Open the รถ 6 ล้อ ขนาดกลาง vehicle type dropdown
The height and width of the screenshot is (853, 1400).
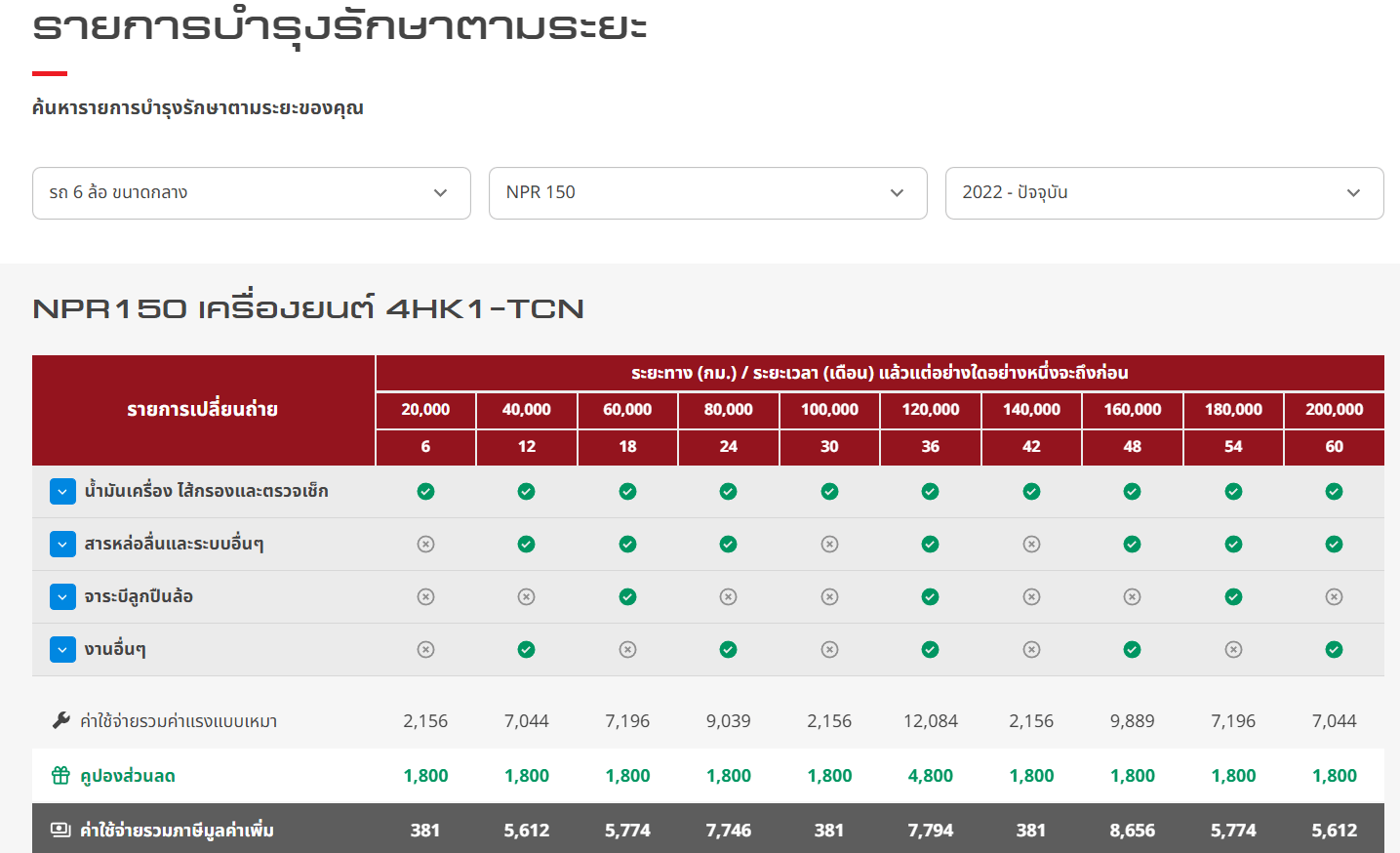point(251,193)
